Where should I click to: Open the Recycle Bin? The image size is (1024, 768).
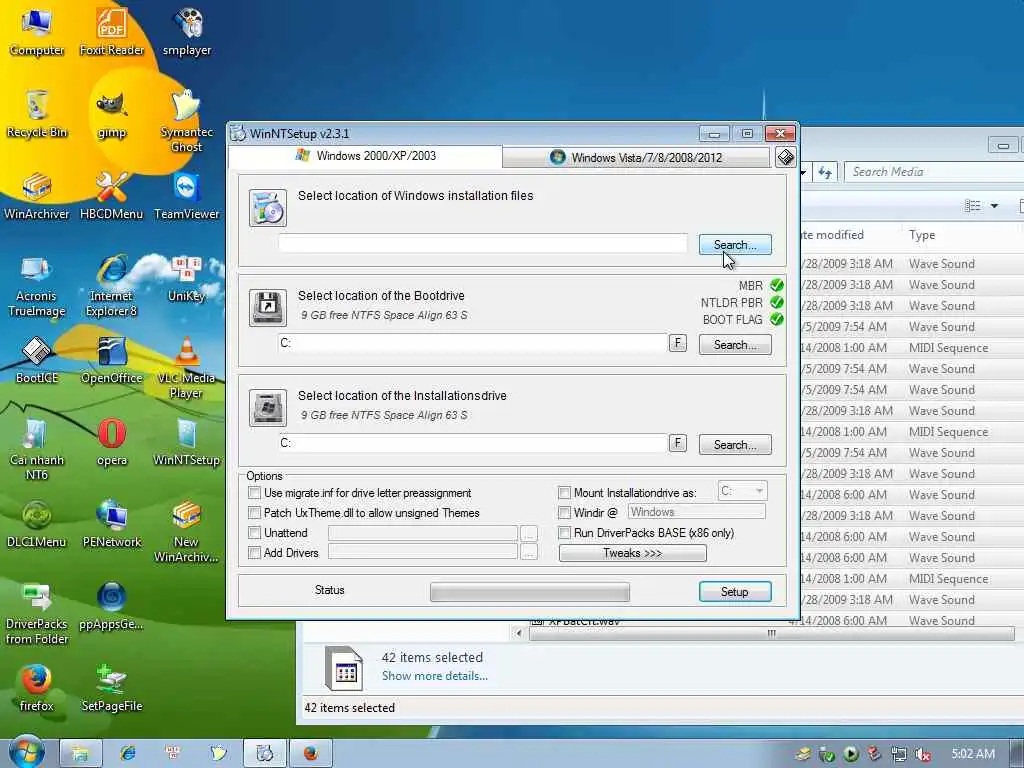coord(37,114)
